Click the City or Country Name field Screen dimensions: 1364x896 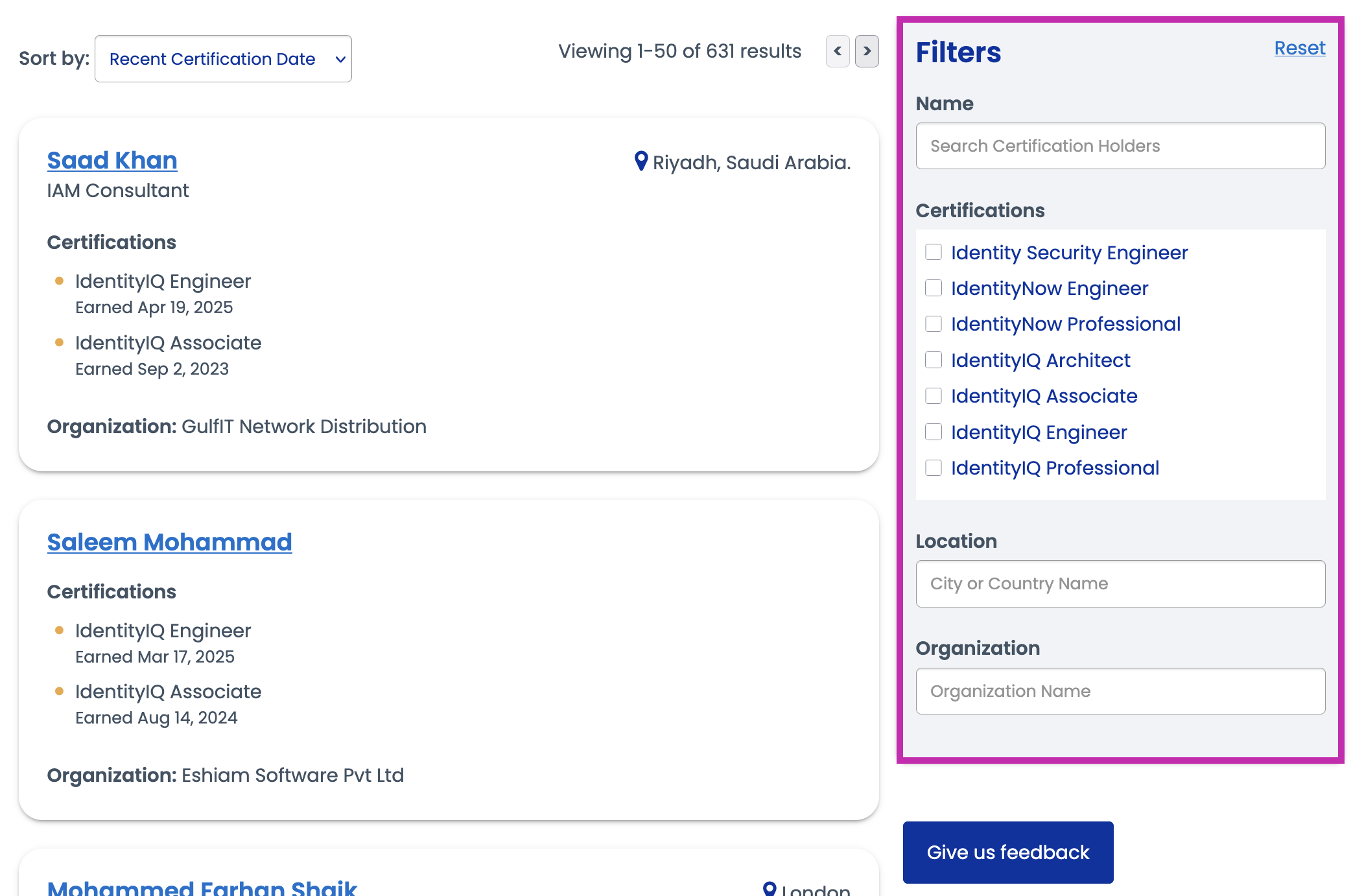(1120, 584)
